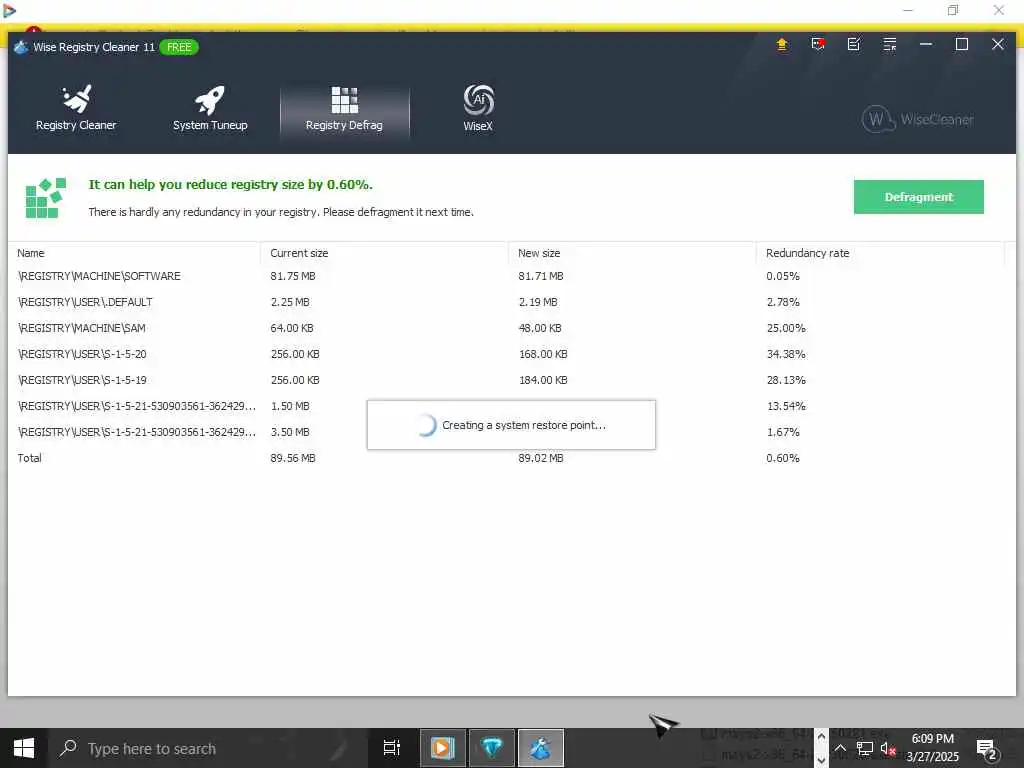Open the notes icon in the title bar
Image resolution: width=1024 pixels, height=768 pixels.
pos(854,44)
